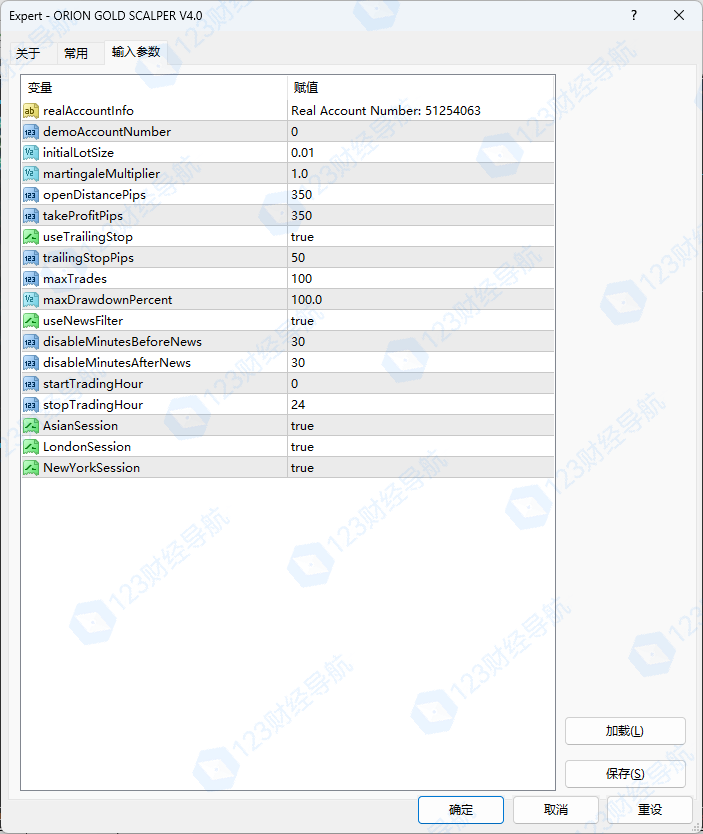
Task: Select AsianSession true value
Action: click(421, 426)
